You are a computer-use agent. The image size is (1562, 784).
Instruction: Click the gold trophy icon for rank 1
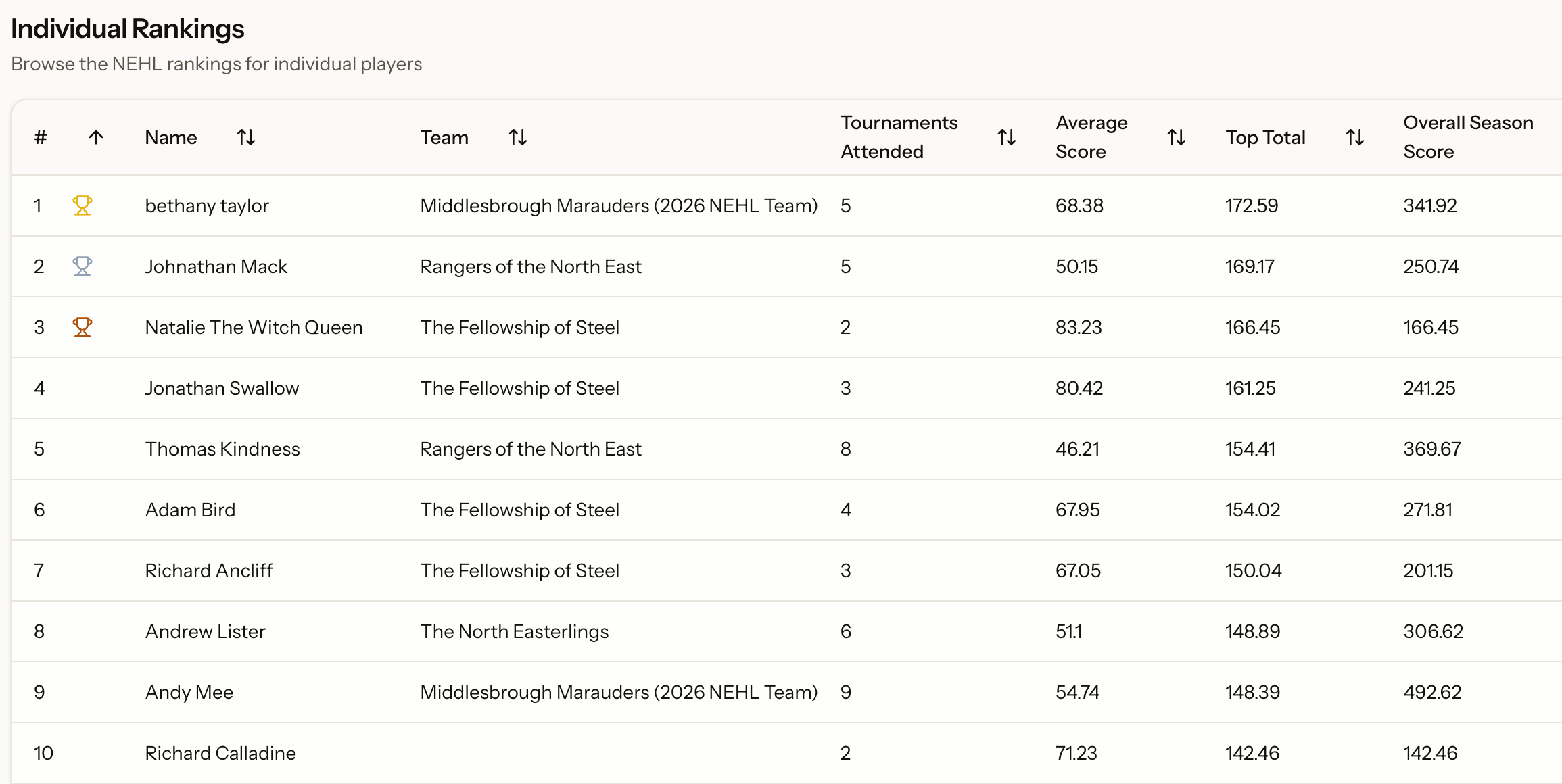82,205
